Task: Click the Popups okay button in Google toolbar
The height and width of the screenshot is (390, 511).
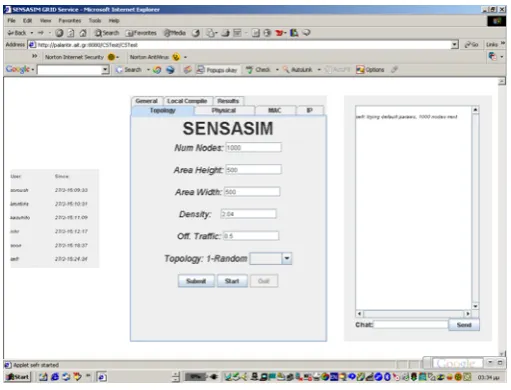Action: (x=217, y=70)
